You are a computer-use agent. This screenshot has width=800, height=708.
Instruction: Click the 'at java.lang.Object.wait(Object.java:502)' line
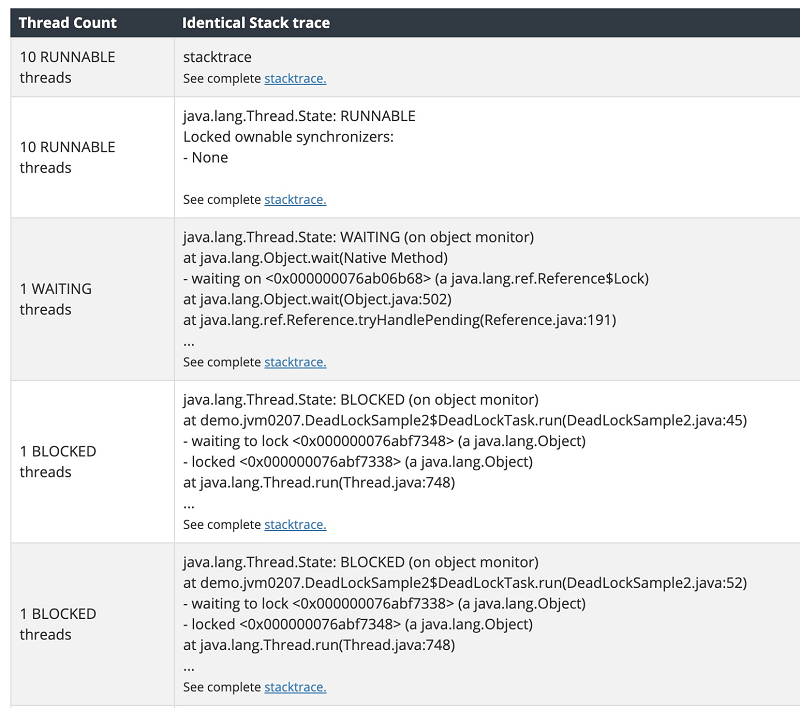[x=317, y=299]
